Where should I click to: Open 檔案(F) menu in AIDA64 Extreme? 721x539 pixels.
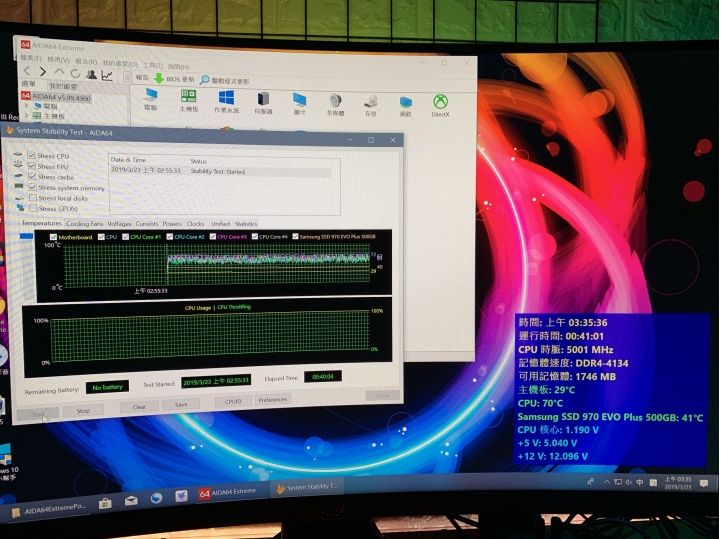click(x=31, y=58)
